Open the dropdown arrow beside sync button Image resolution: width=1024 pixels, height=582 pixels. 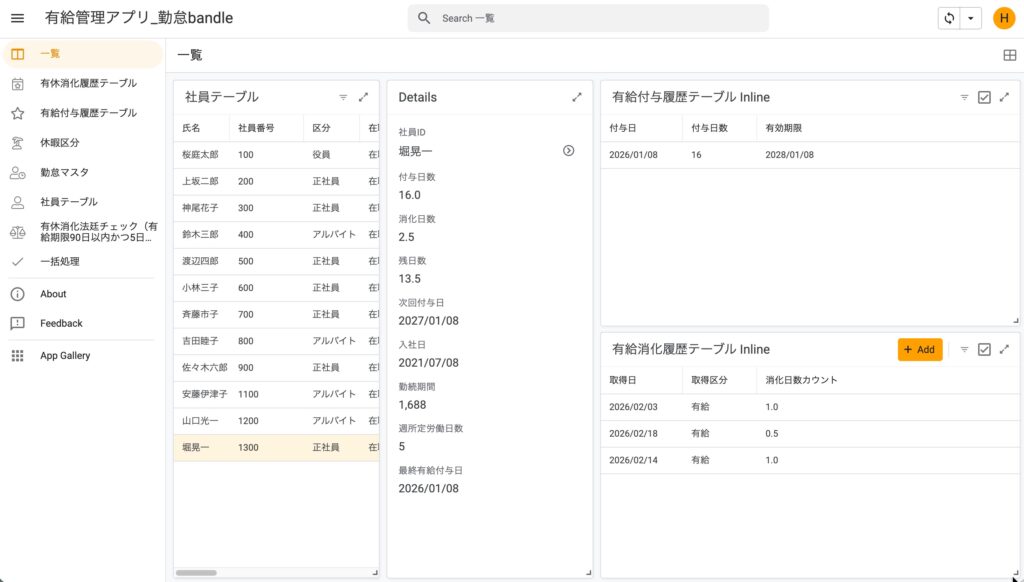(970, 18)
